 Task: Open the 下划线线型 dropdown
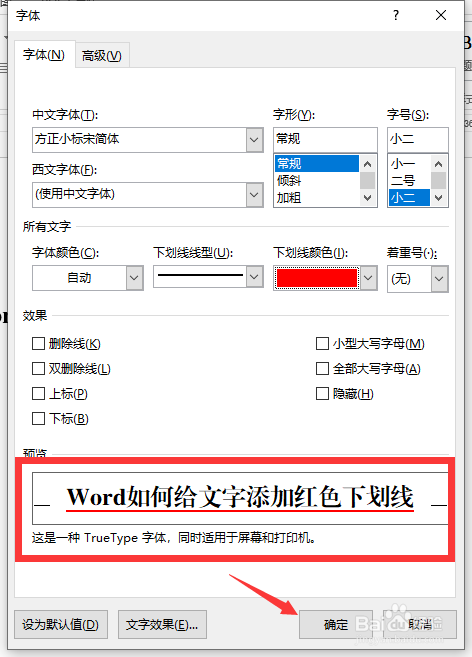click(208, 277)
